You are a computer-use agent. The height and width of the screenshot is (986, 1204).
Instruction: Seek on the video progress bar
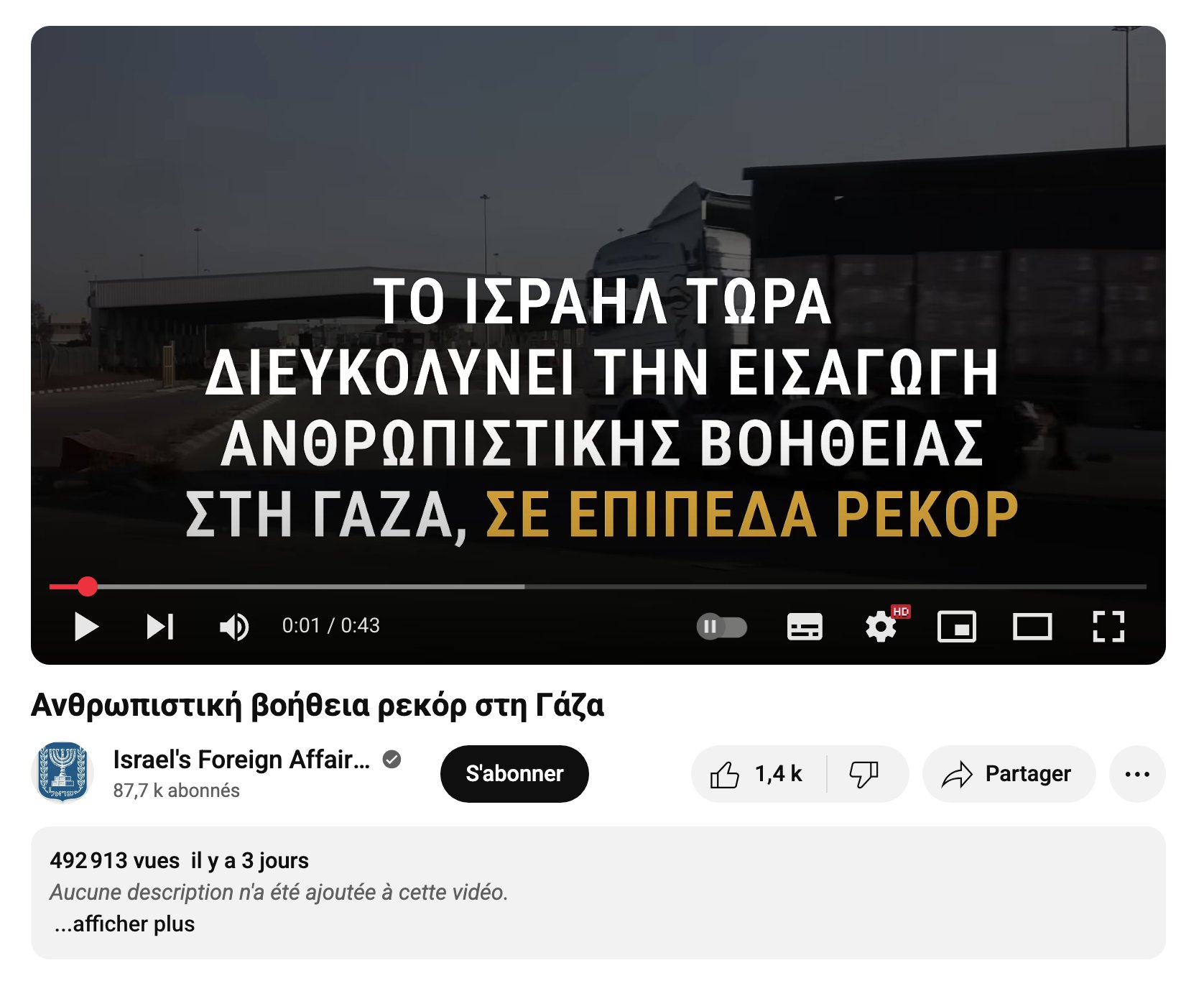pyautogui.click(x=598, y=587)
